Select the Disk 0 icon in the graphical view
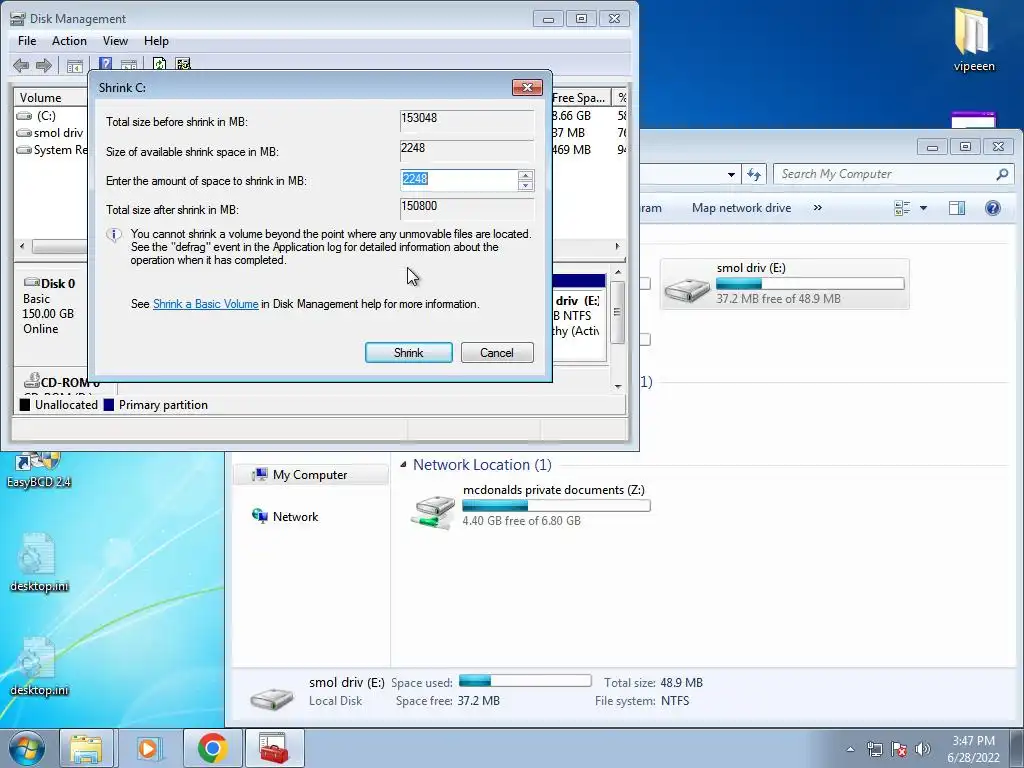Viewport: 1024px width, 768px height. tap(31, 282)
